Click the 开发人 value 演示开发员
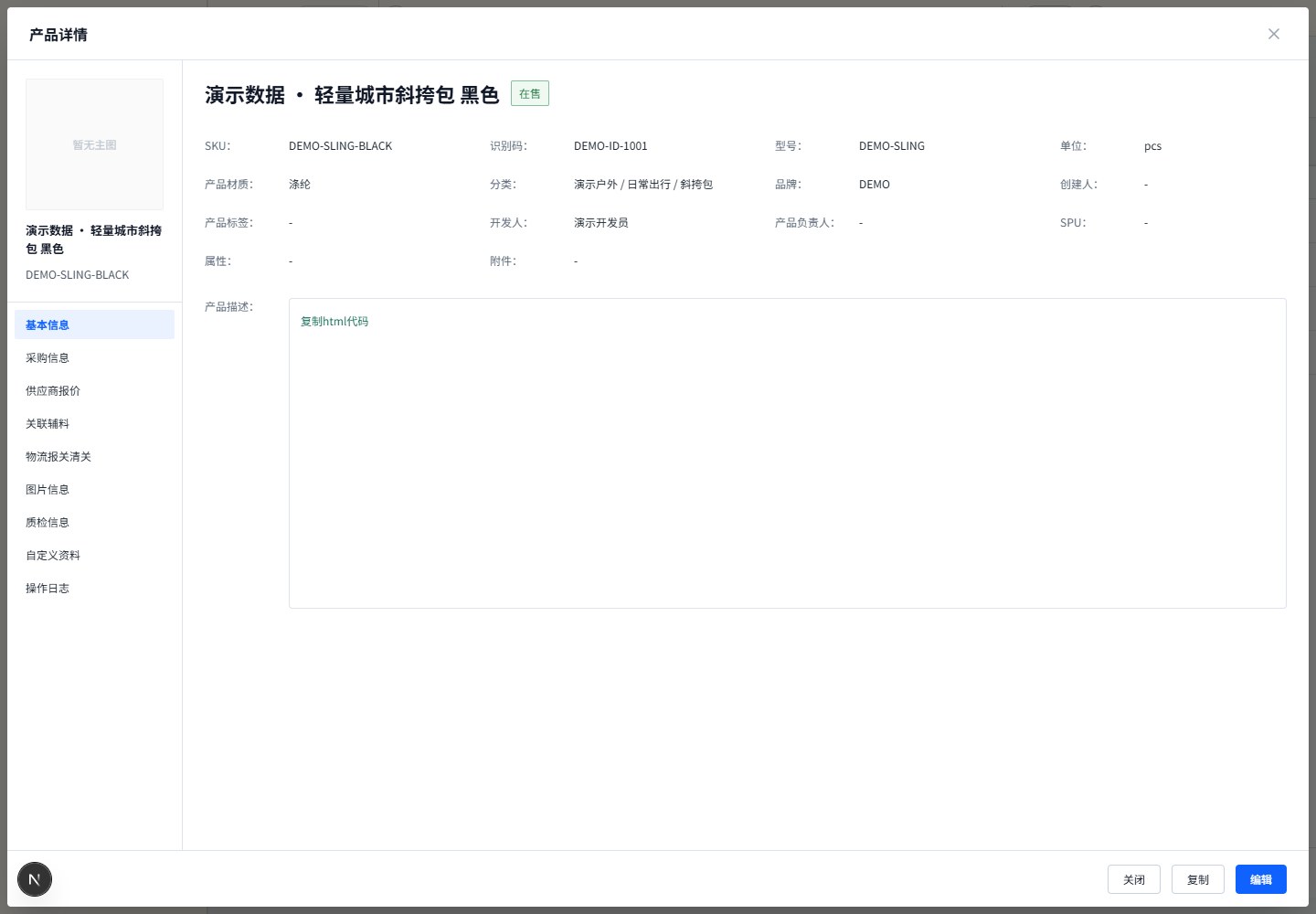This screenshot has height=914, width=1316. [601, 223]
